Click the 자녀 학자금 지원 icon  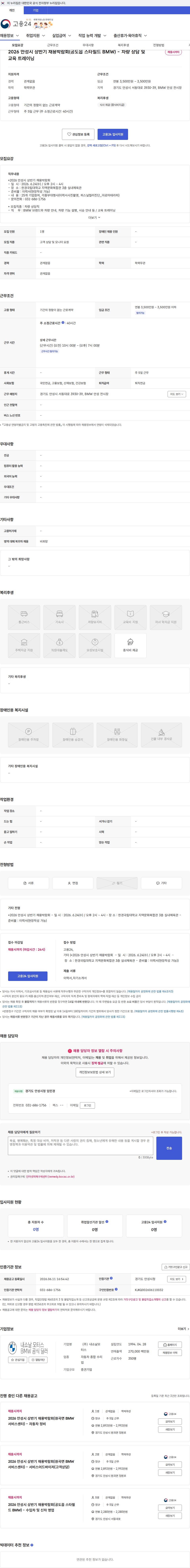point(166,617)
